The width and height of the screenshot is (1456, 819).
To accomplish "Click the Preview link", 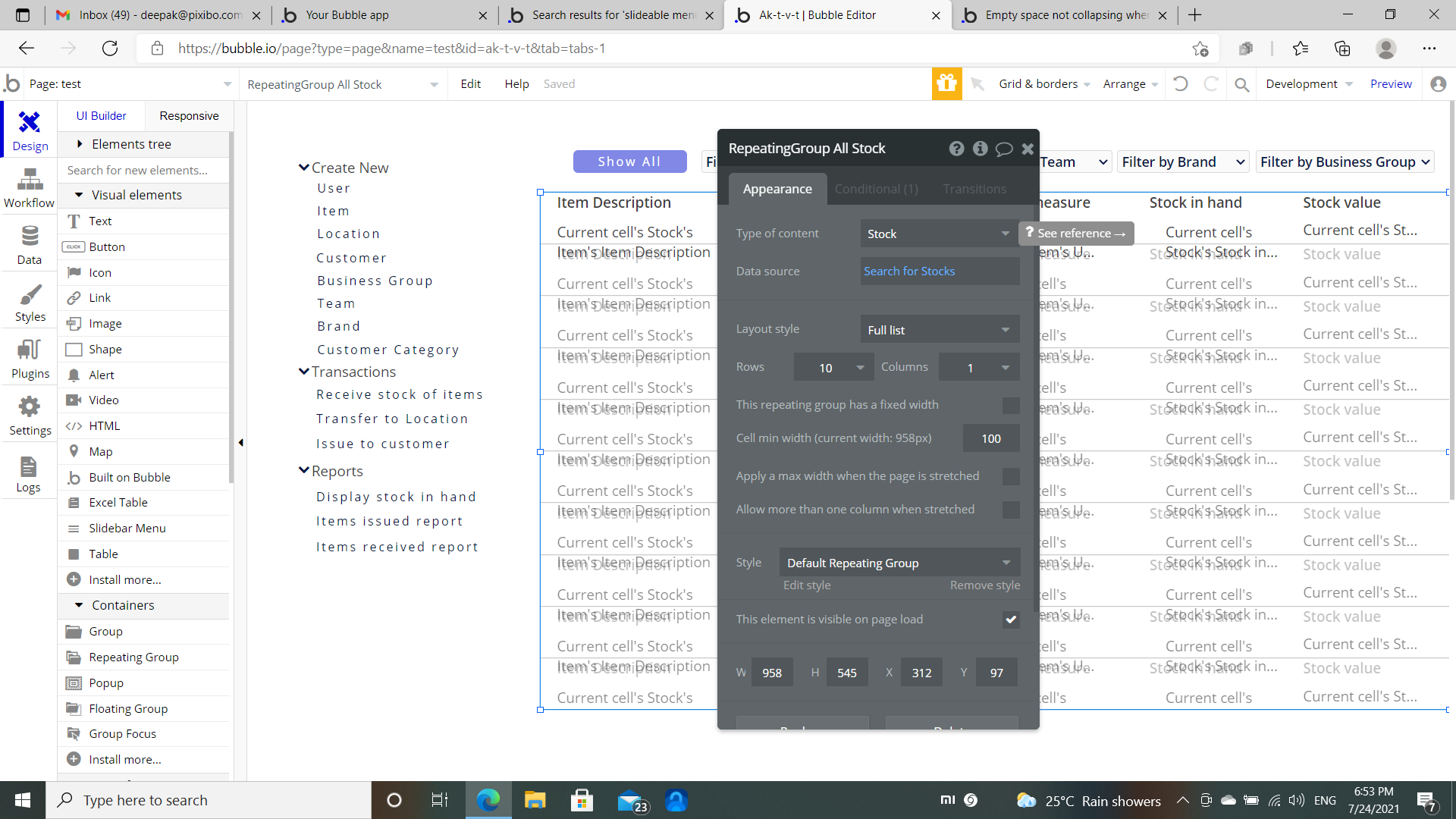I will [1390, 84].
